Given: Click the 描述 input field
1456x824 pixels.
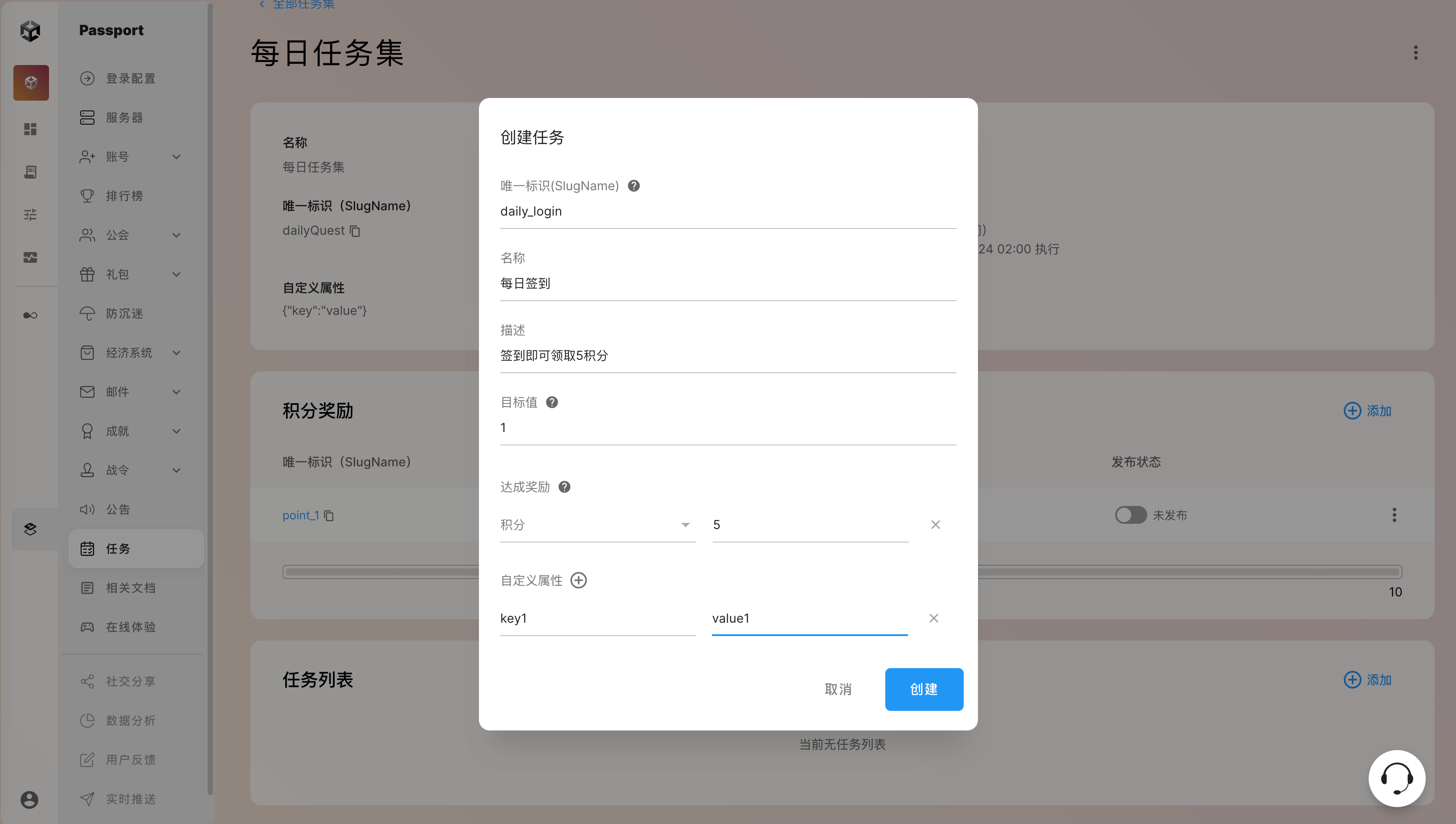Looking at the screenshot, I should tap(728, 355).
